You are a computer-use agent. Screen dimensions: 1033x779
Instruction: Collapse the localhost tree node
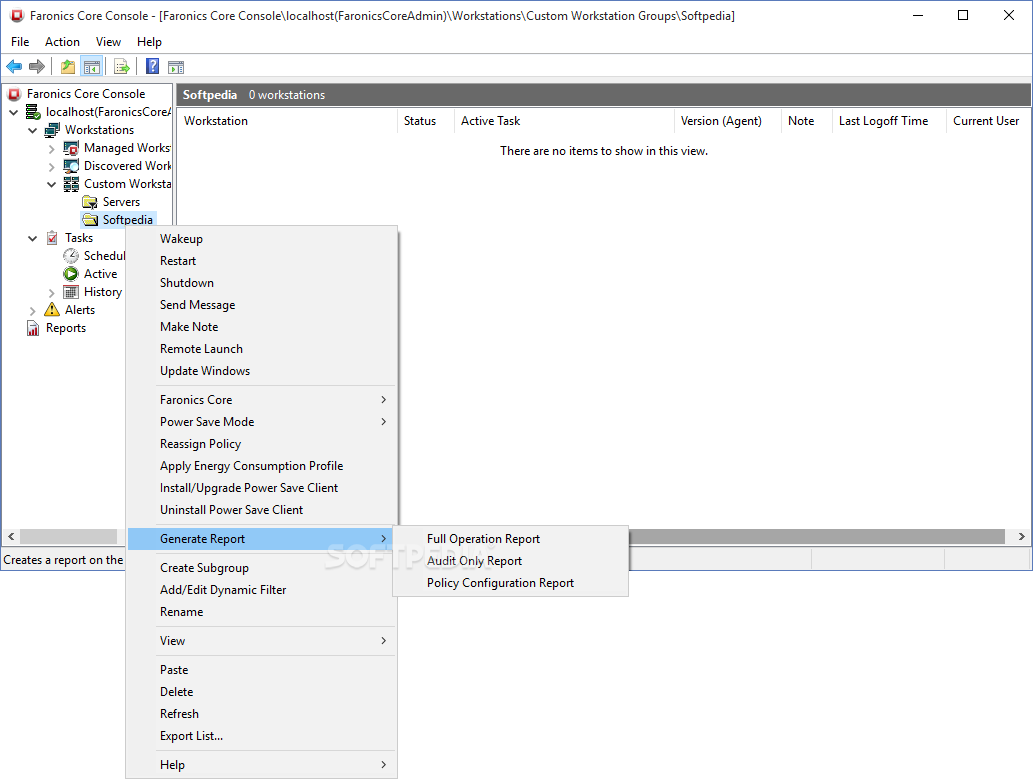pyautogui.click(x=13, y=112)
